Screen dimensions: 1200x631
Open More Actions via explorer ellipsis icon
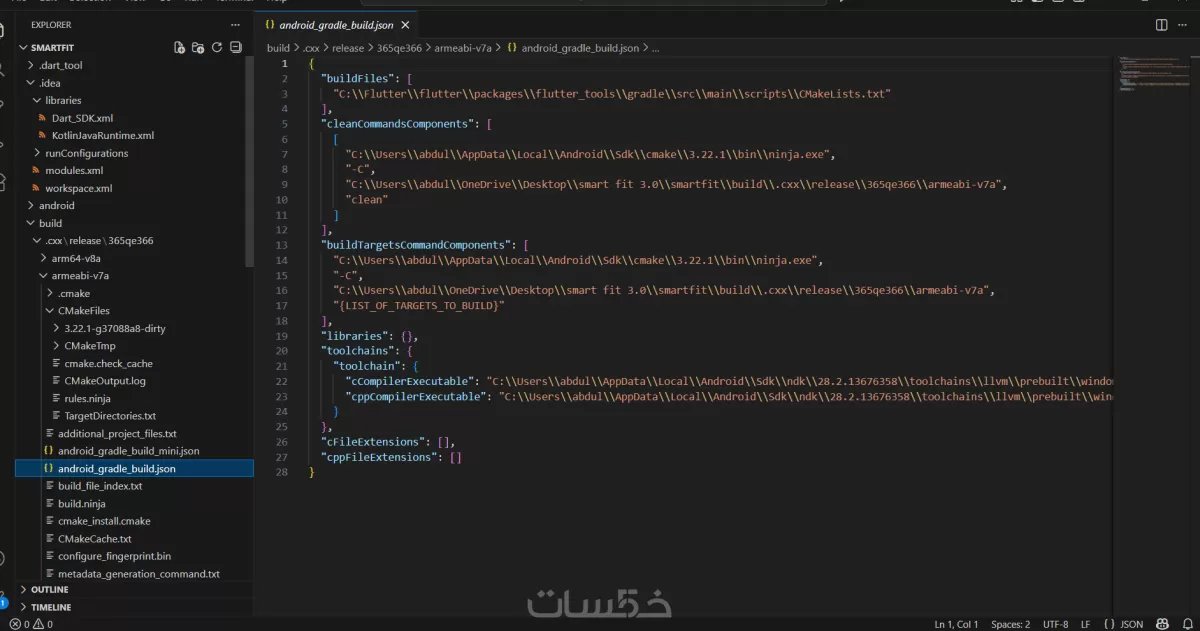(x=235, y=24)
